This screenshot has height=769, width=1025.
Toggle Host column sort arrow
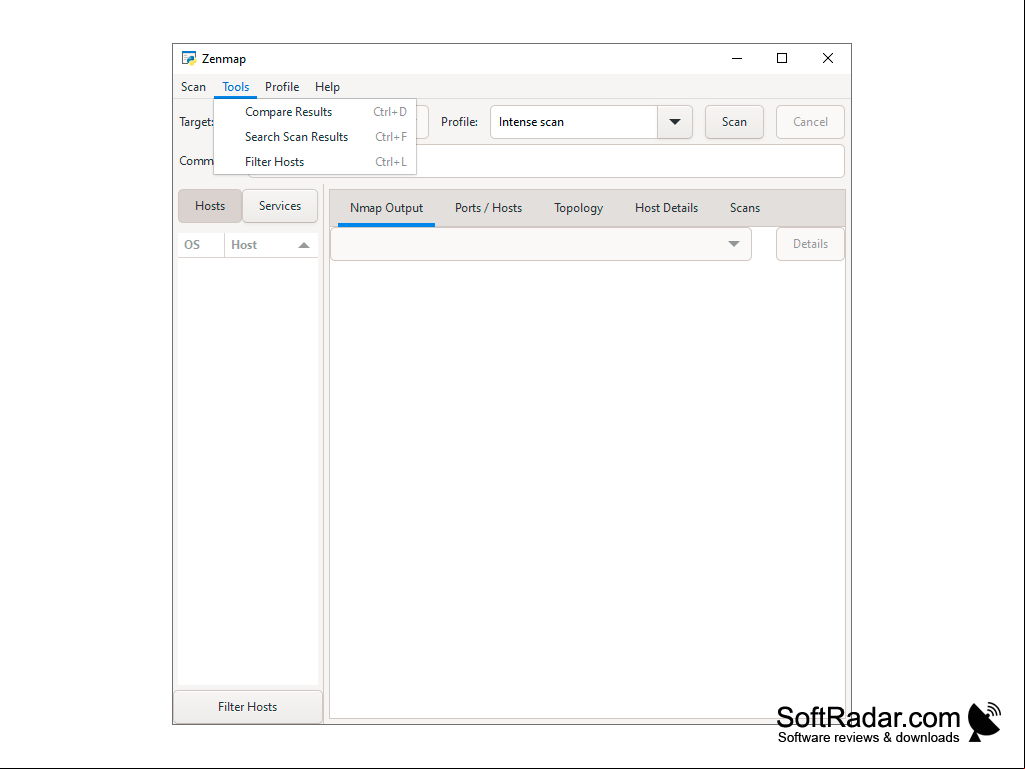[x=303, y=245]
